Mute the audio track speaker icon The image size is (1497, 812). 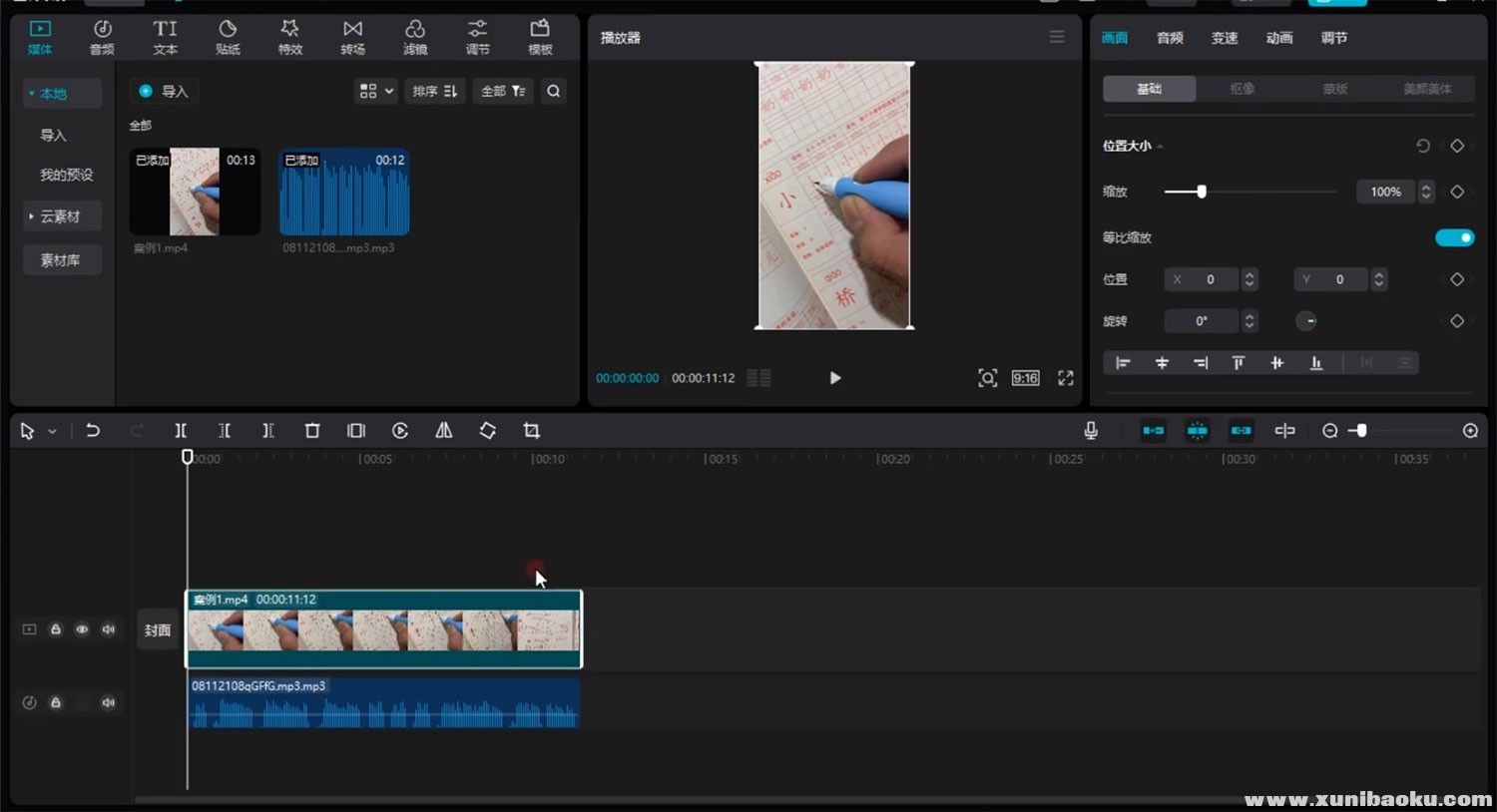(x=109, y=702)
